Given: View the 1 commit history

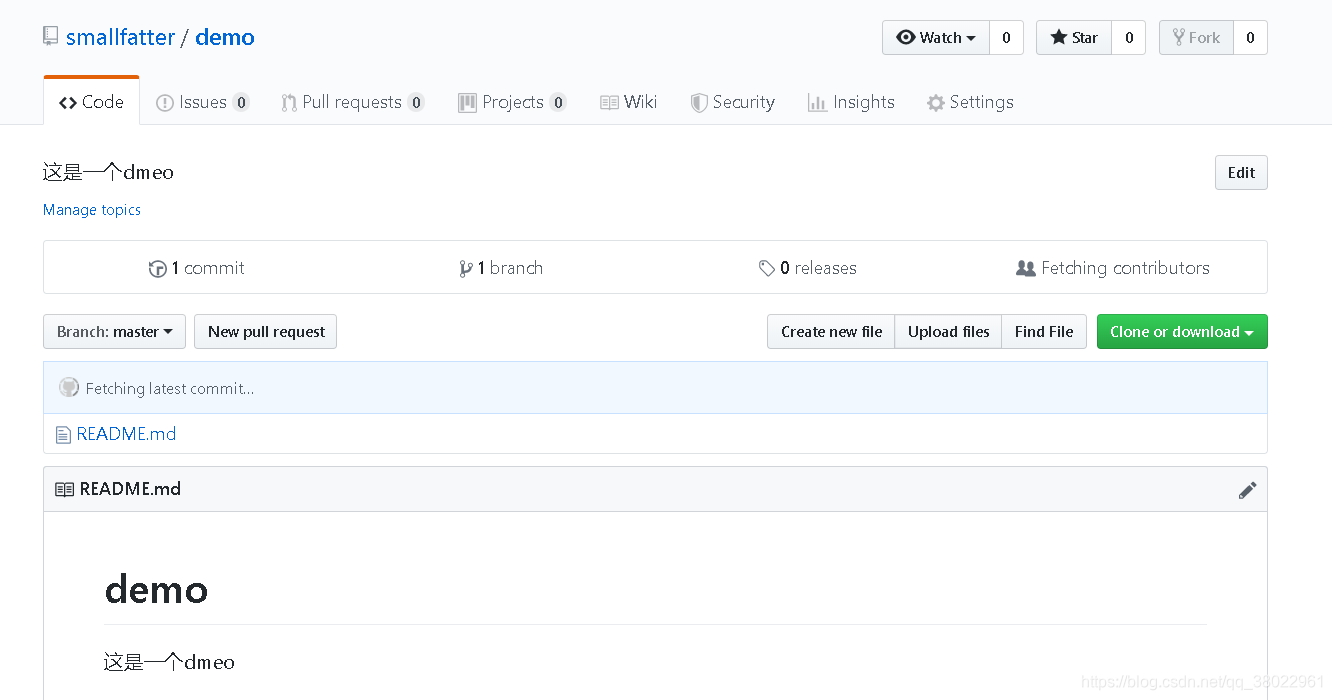Looking at the screenshot, I should 196,268.
